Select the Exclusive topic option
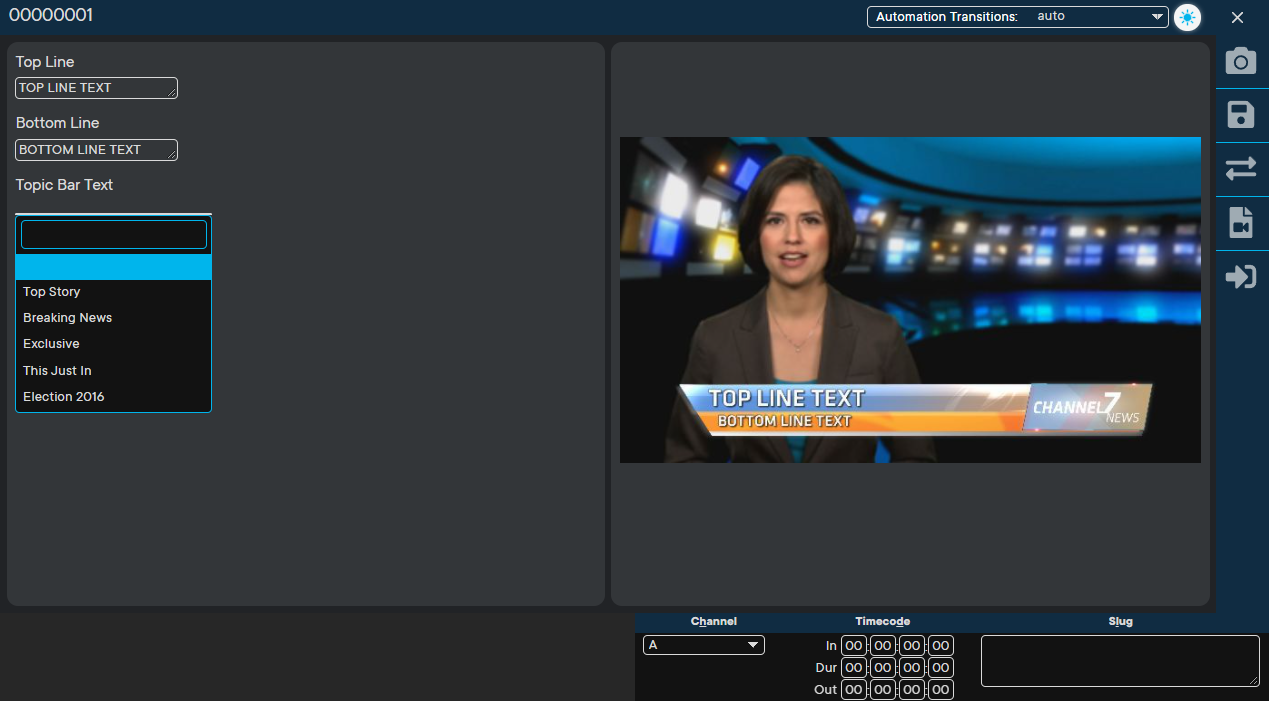 click(x=51, y=344)
